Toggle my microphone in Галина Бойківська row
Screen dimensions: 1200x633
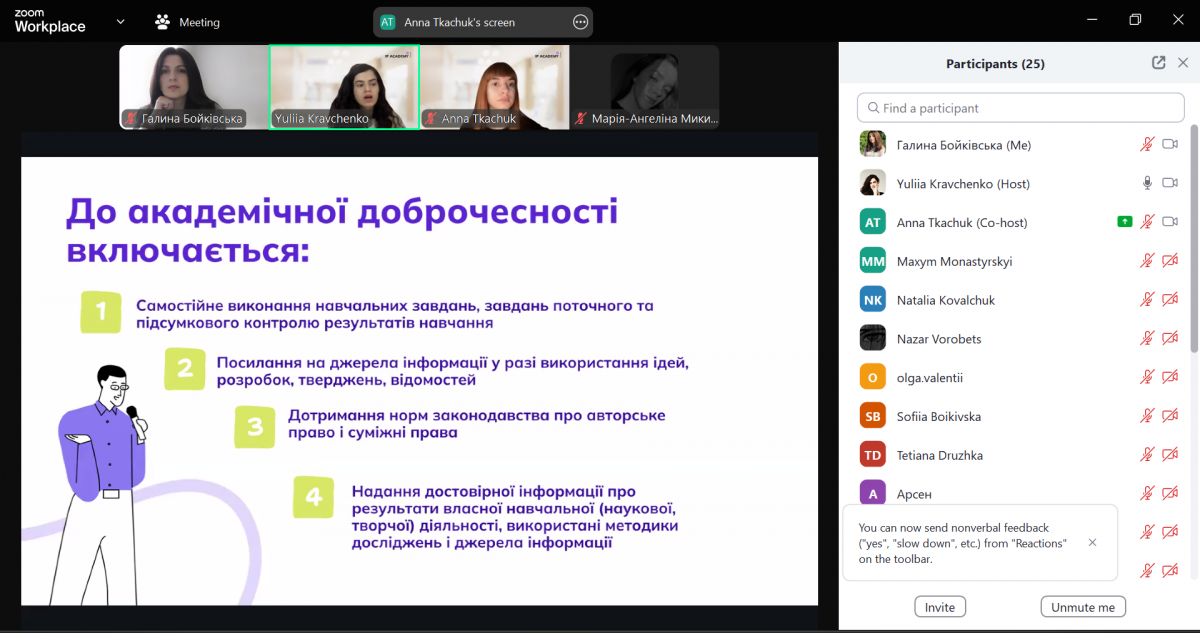pyautogui.click(x=1147, y=145)
